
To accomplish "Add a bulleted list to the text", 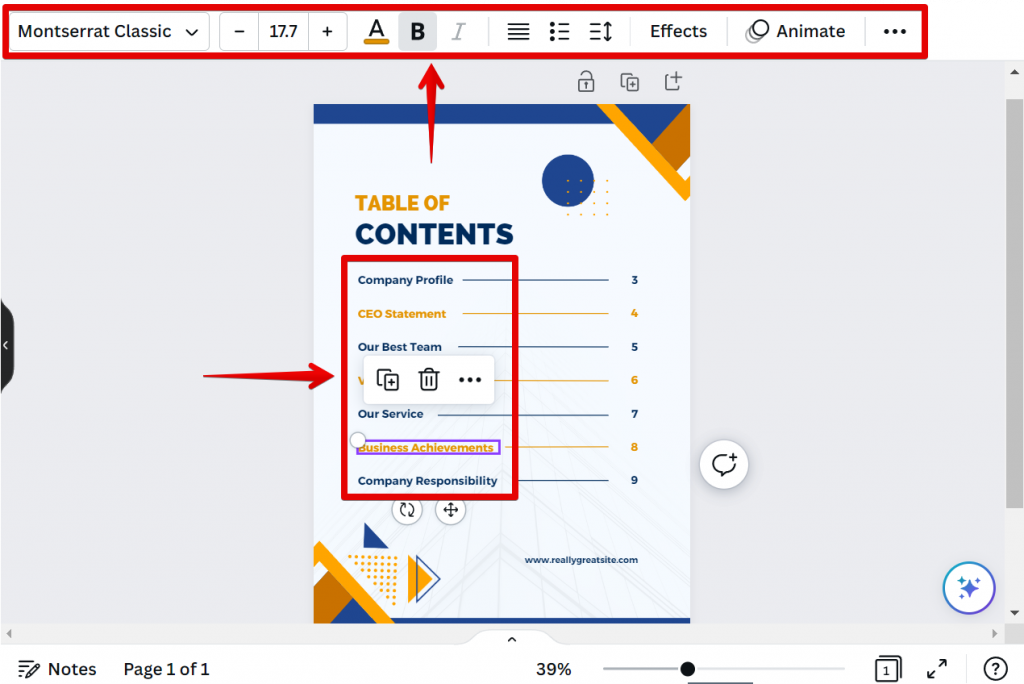I will click(x=559, y=31).
